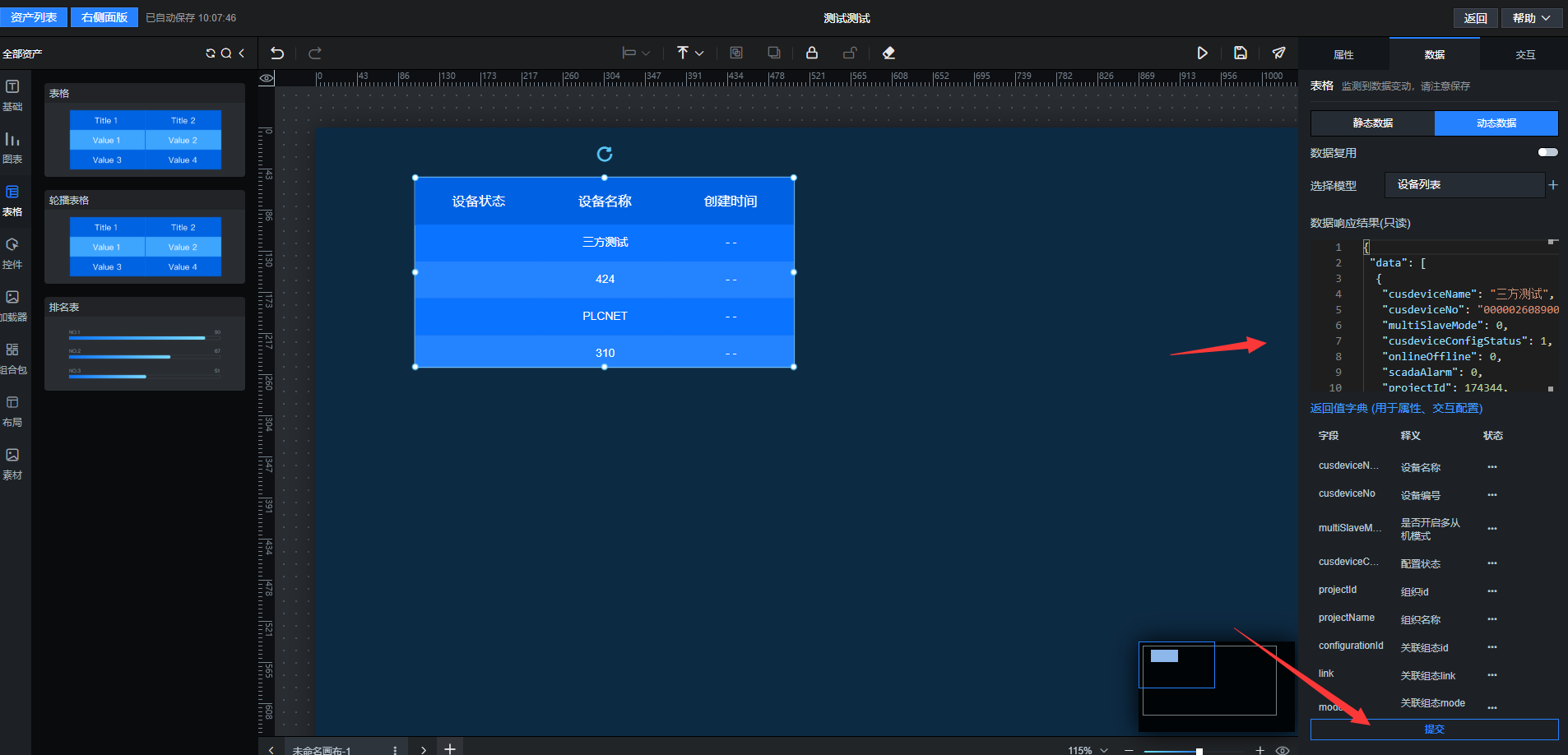Viewport: 1568px width, 755px height.
Task: Click the save disk icon
Action: pos(1241,53)
